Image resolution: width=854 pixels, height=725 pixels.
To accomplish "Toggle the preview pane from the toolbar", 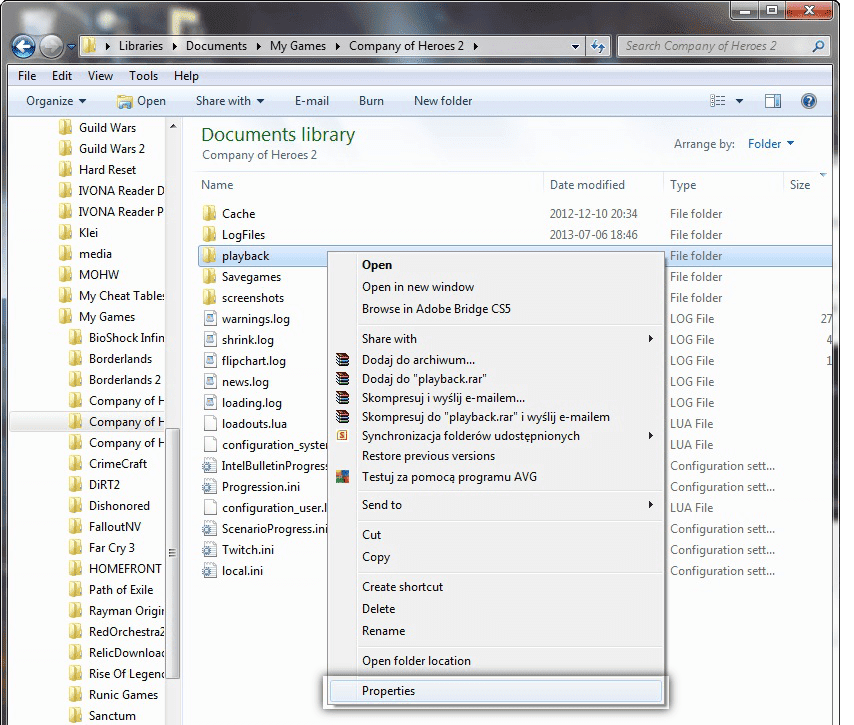I will click(771, 100).
